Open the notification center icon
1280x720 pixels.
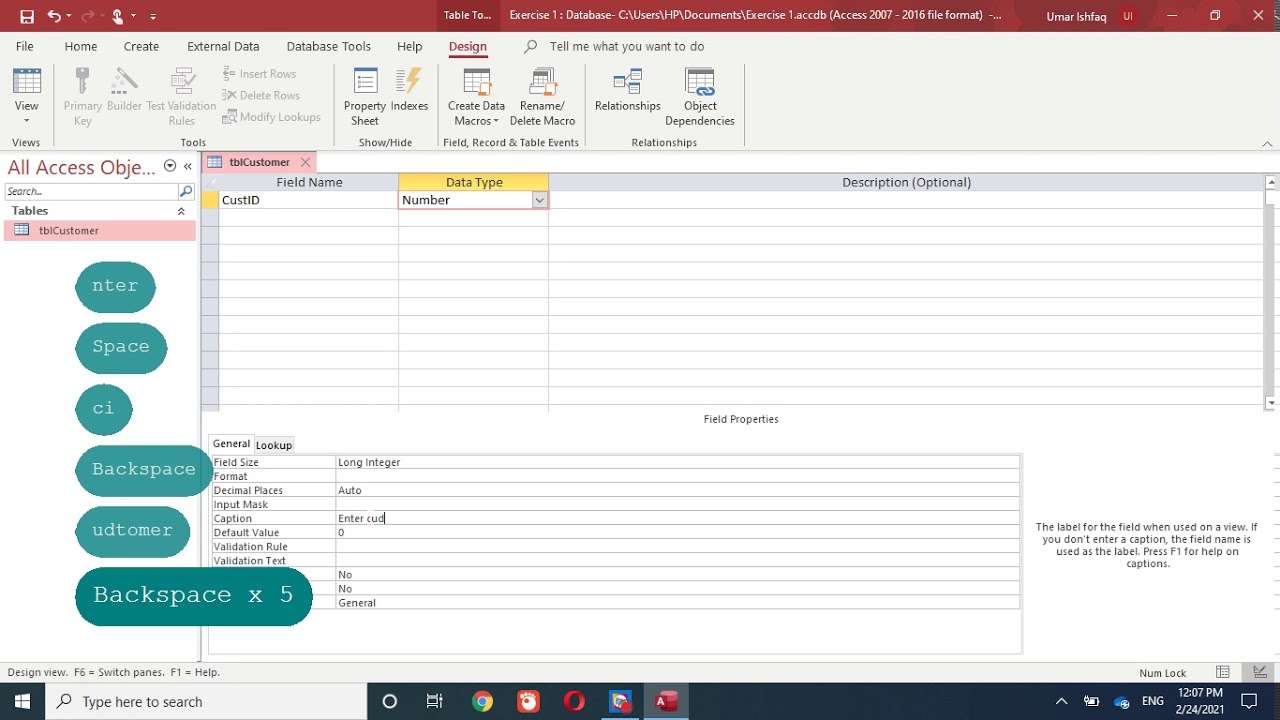click(x=1248, y=701)
